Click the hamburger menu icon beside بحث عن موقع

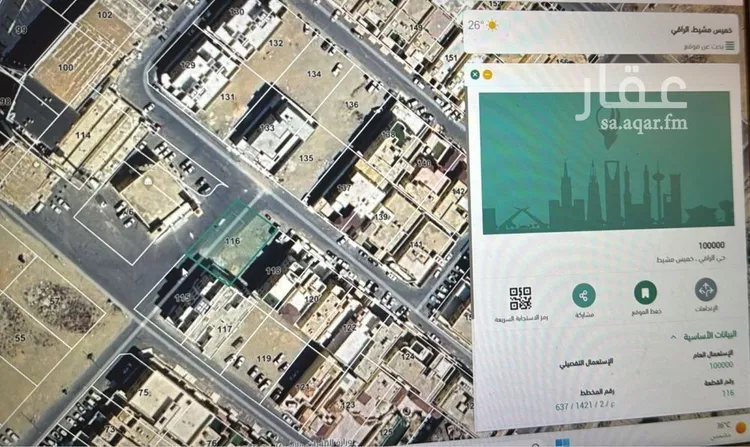pyautogui.click(x=730, y=46)
